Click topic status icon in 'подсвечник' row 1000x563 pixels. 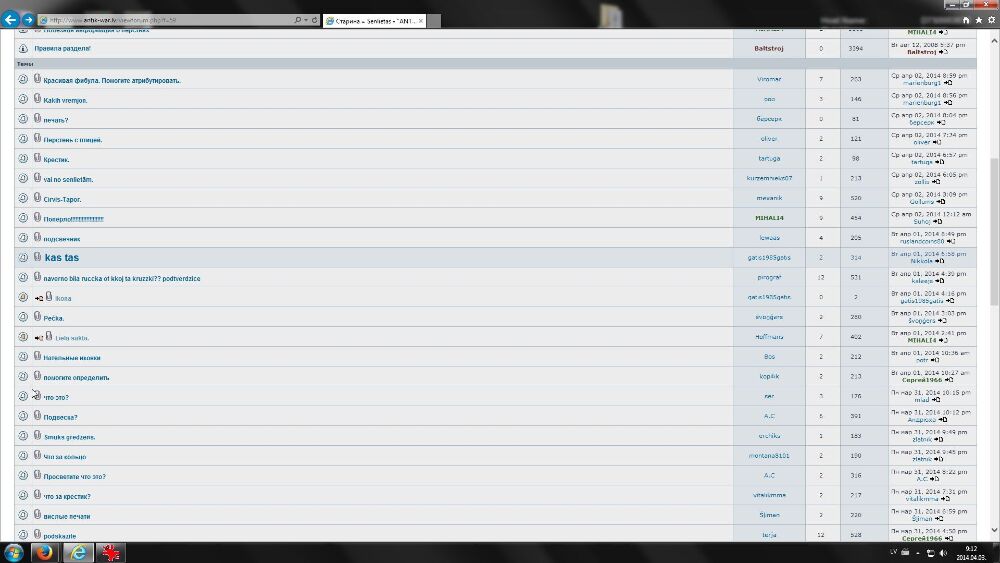pyautogui.click(x=23, y=238)
